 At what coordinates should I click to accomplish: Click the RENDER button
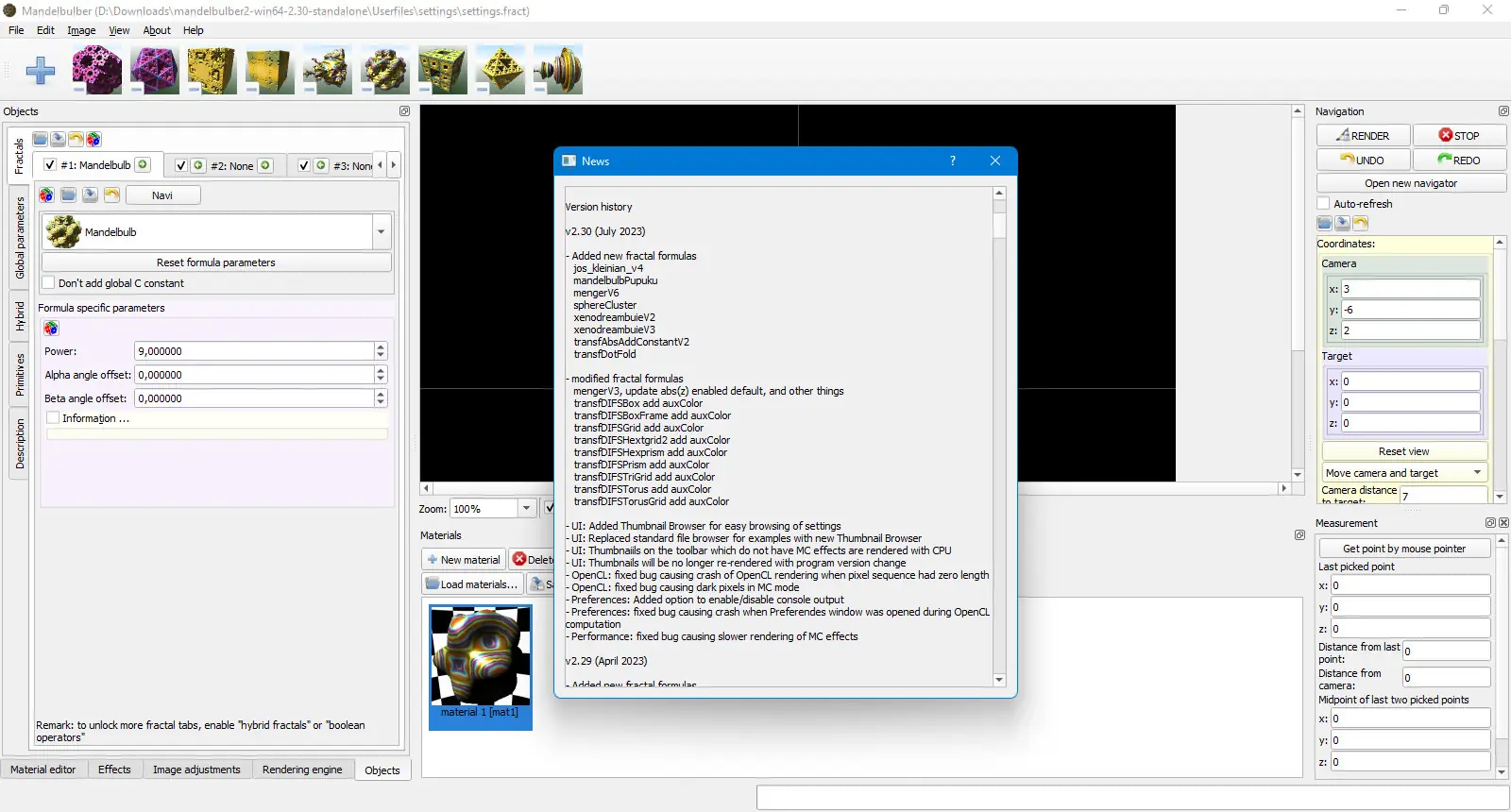[x=1363, y=135]
